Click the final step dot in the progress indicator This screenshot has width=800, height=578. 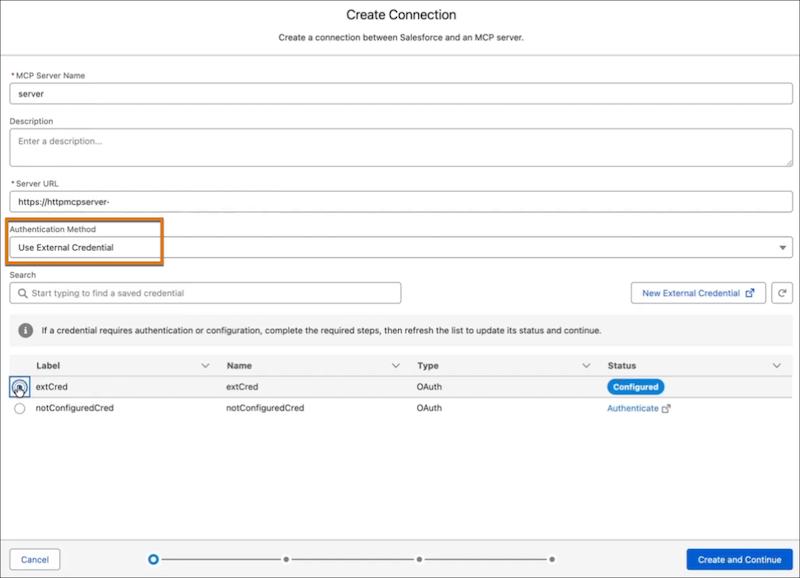tap(552, 560)
